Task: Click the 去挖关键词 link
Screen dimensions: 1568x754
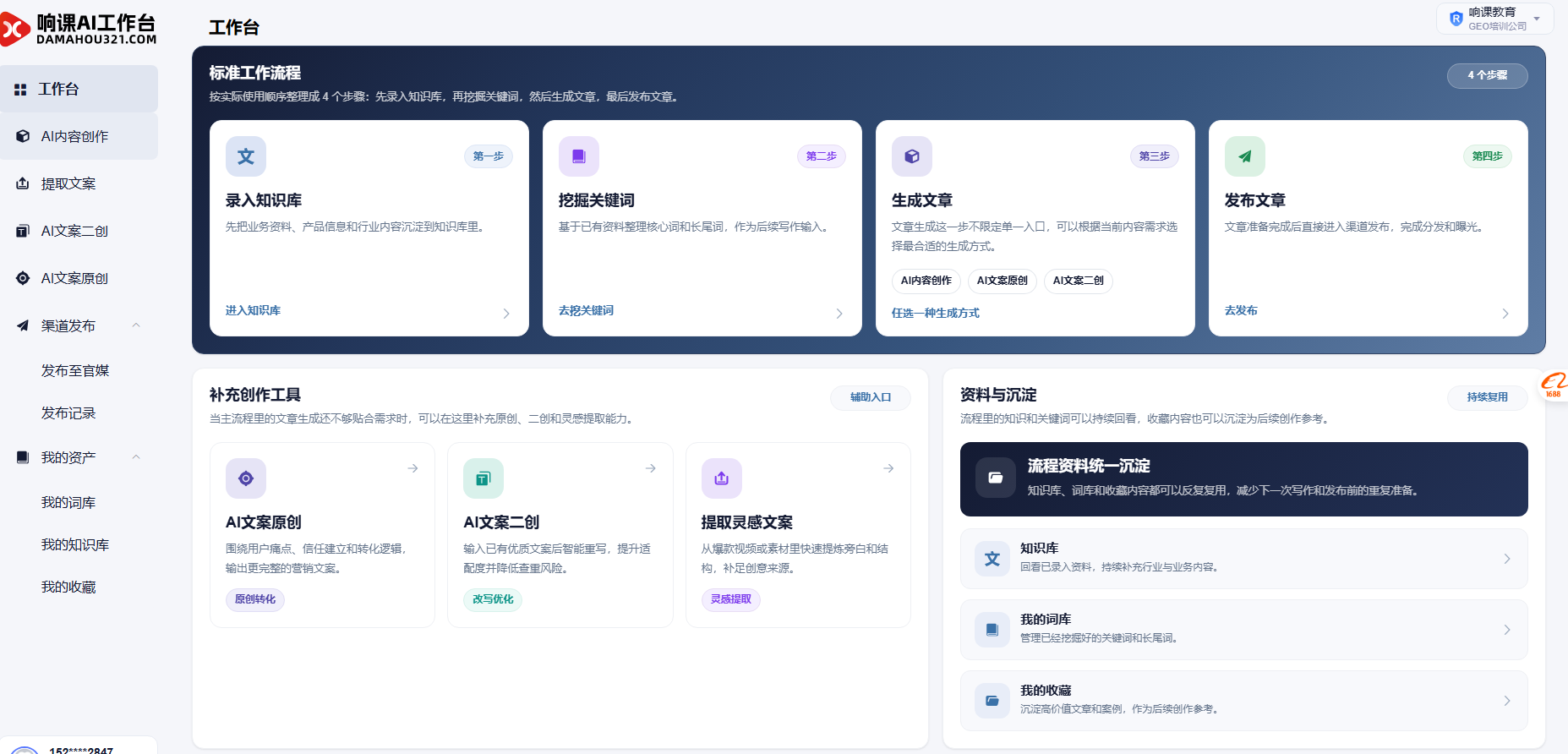Action: [586, 310]
